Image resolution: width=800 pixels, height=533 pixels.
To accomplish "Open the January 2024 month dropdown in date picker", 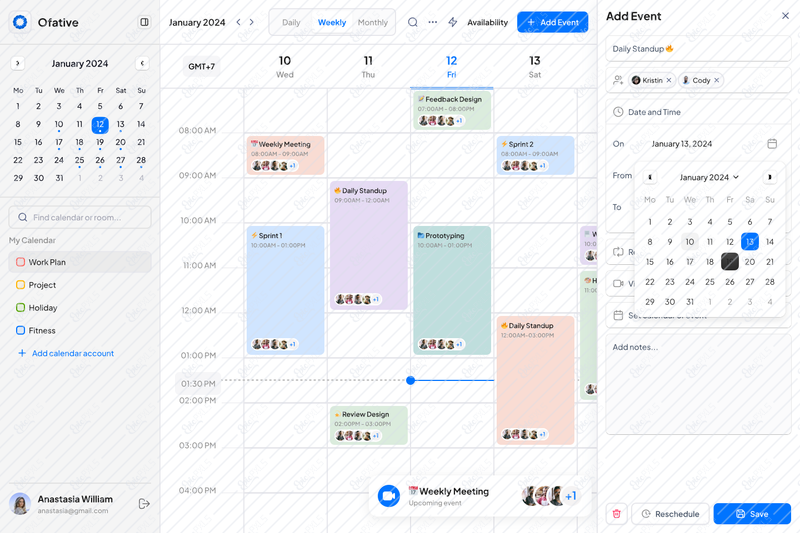I will pos(709,177).
